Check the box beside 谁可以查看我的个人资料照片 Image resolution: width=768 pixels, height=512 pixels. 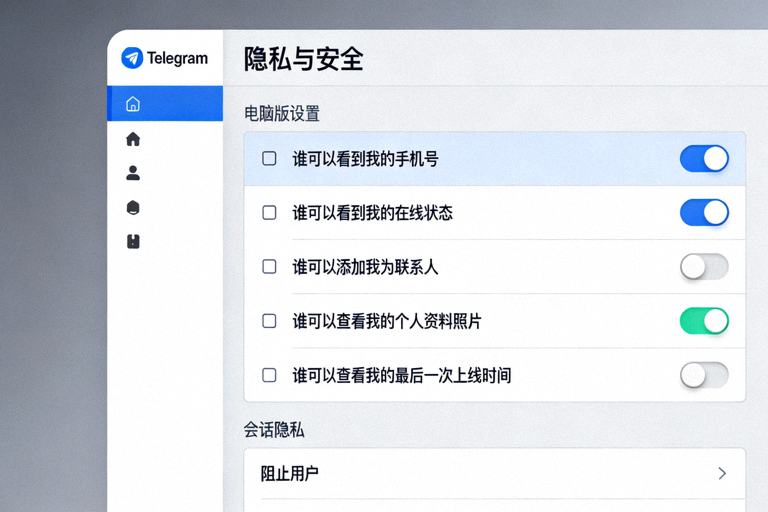coord(269,321)
